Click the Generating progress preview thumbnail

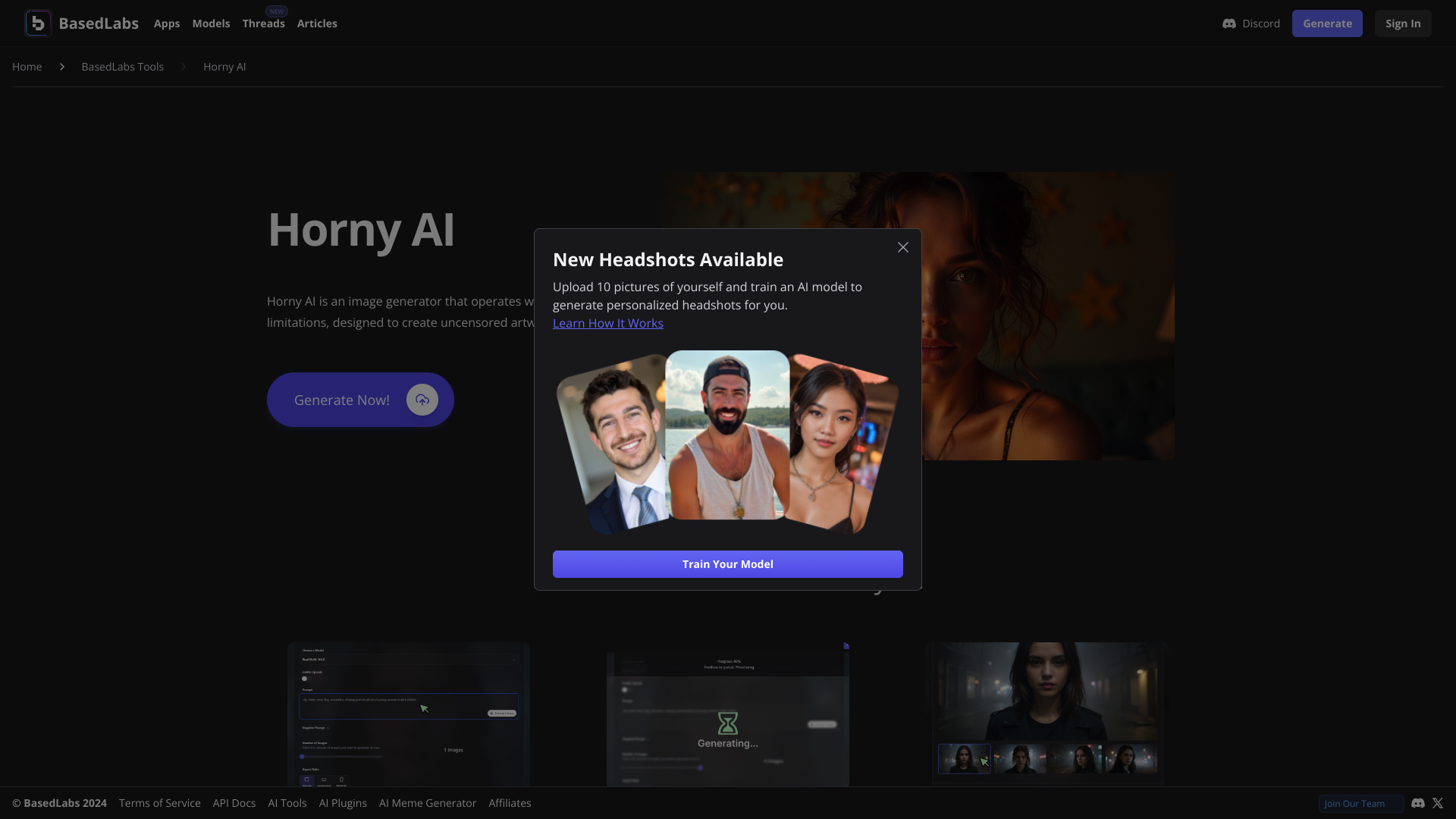click(728, 714)
